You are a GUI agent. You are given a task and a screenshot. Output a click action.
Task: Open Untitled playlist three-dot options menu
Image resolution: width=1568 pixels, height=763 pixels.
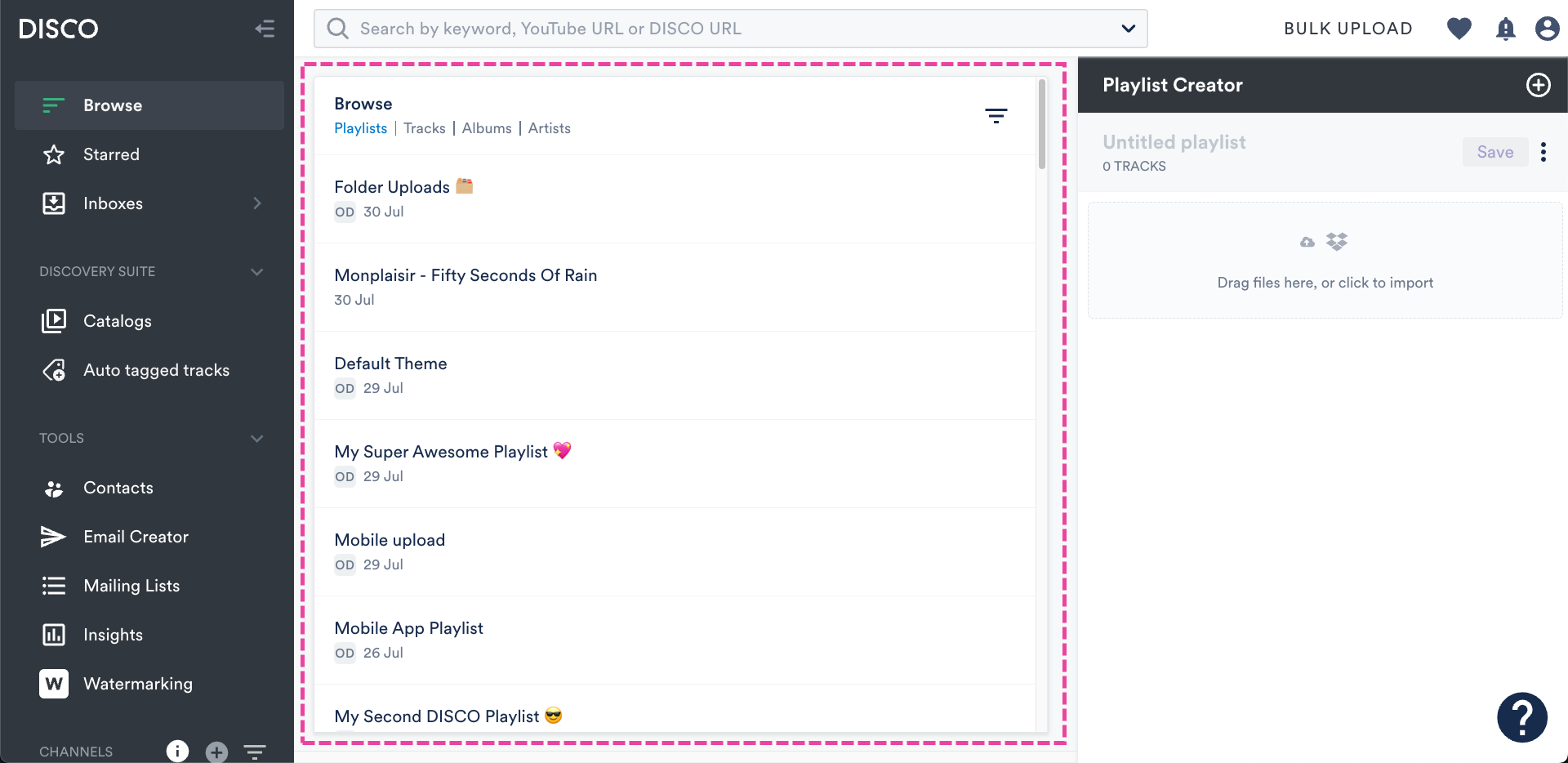(1543, 152)
